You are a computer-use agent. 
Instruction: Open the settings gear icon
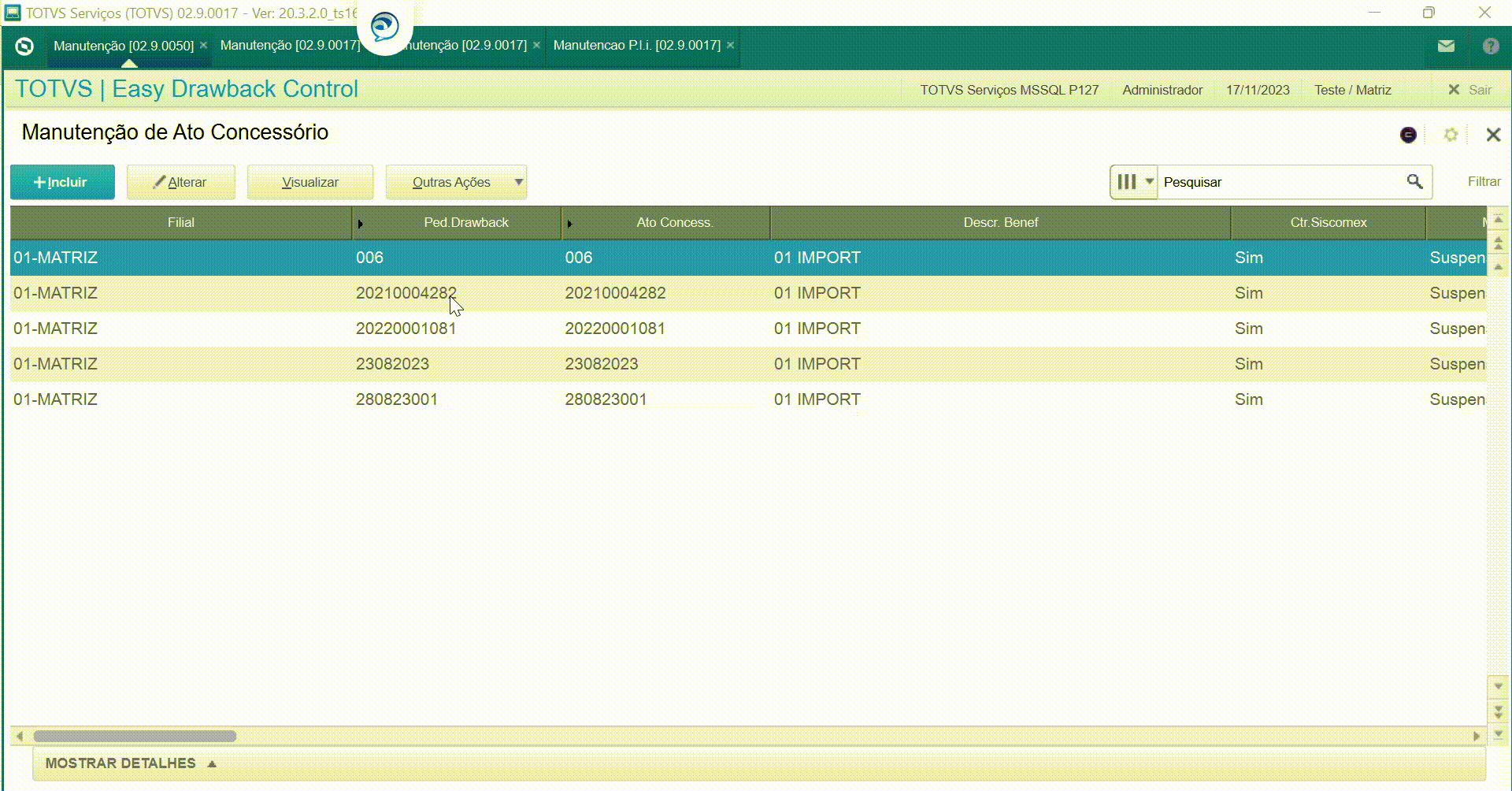click(x=1451, y=136)
